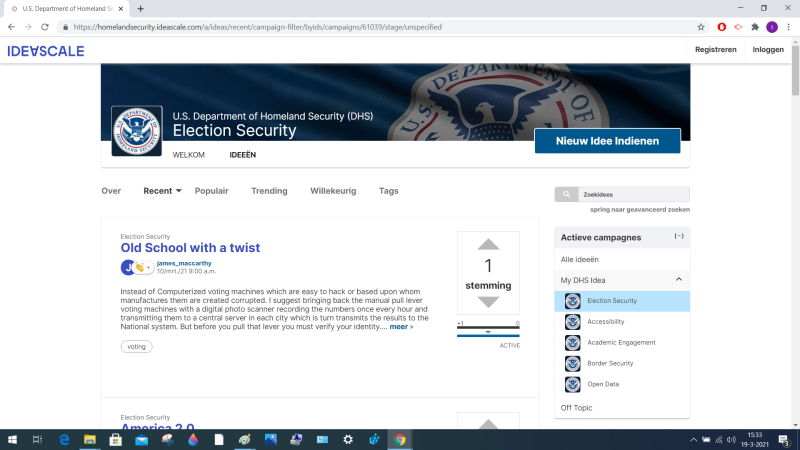Click the james_maccarthy avatar icon
800x450 pixels.
(x=128, y=267)
